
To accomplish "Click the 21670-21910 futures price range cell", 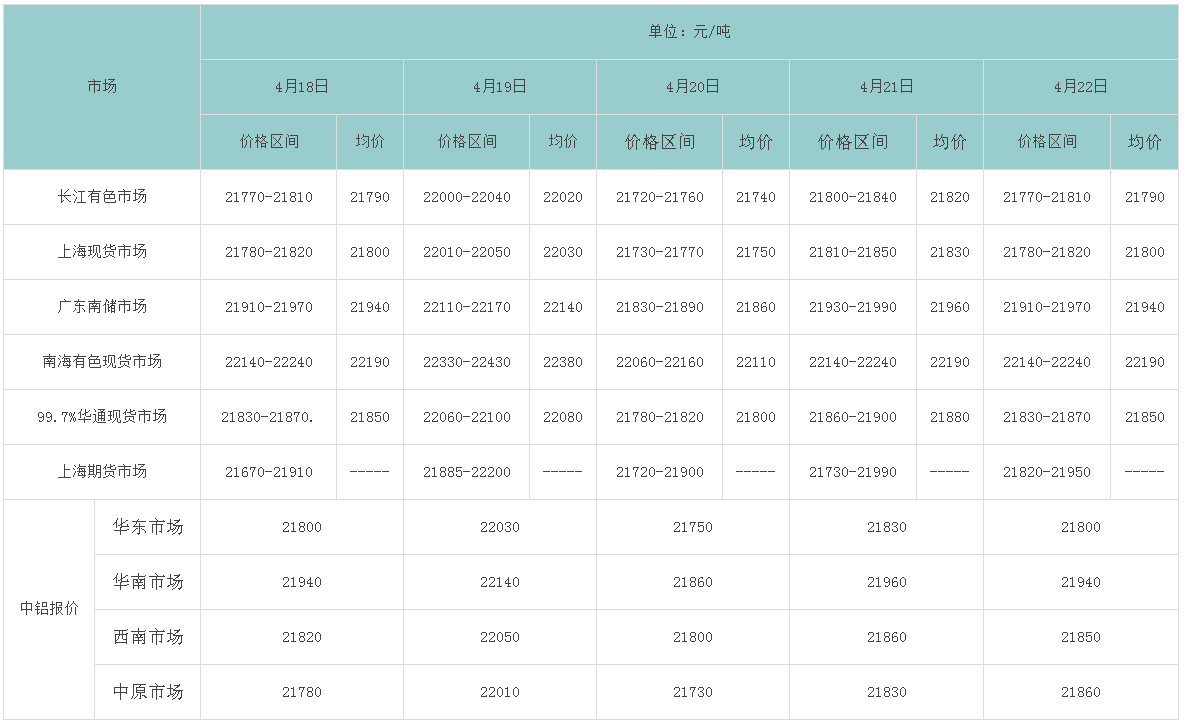I will coord(269,472).
